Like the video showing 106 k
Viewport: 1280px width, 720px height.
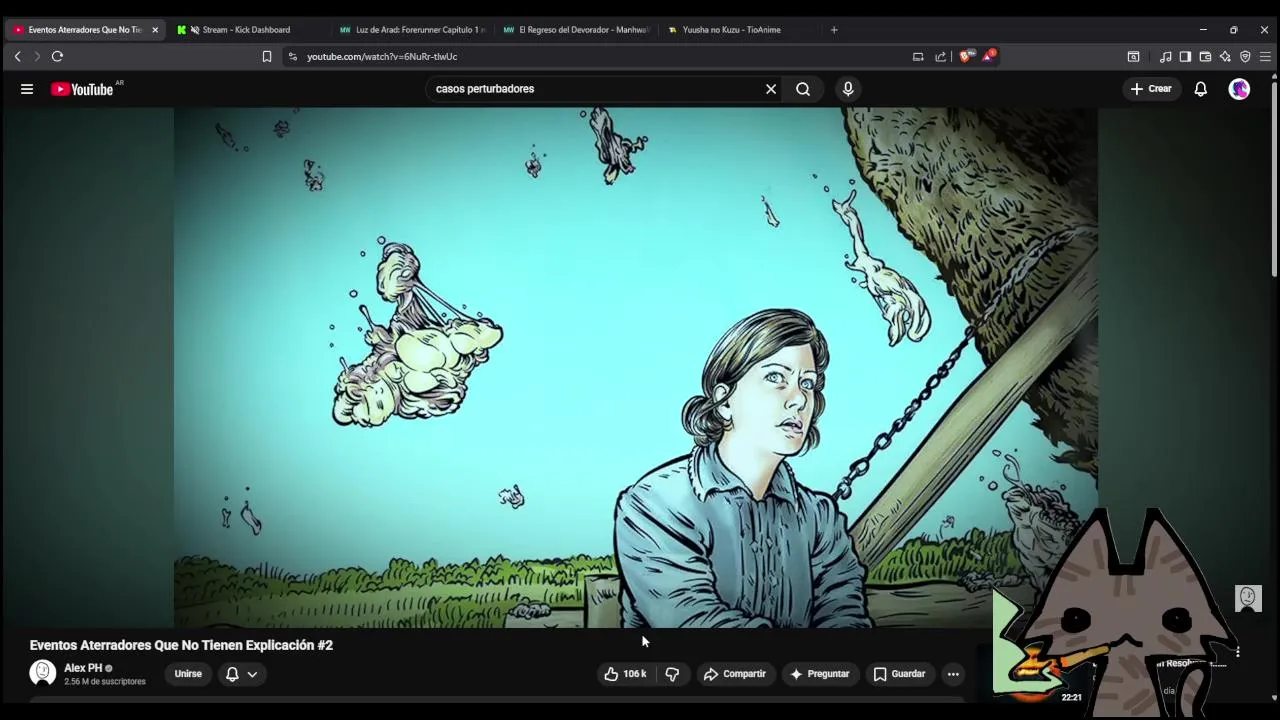tap(625, 674)
